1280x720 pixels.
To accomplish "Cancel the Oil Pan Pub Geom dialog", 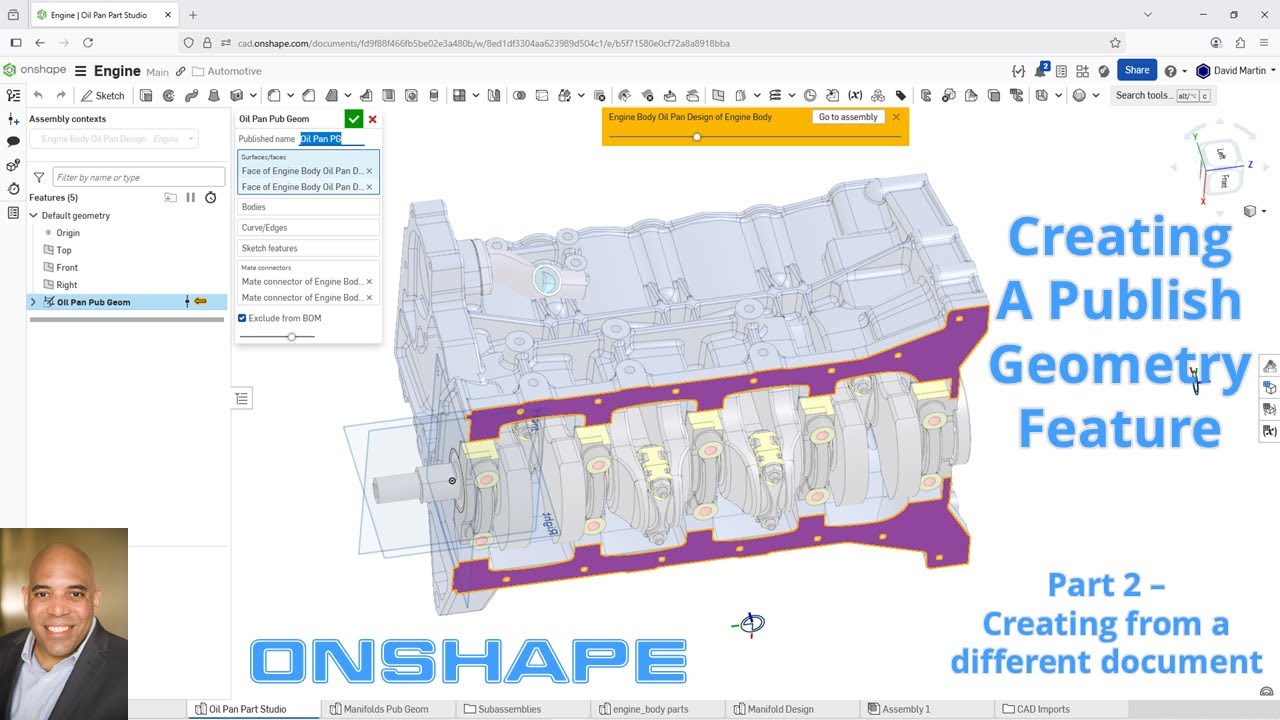I will (x=373, y=119).
